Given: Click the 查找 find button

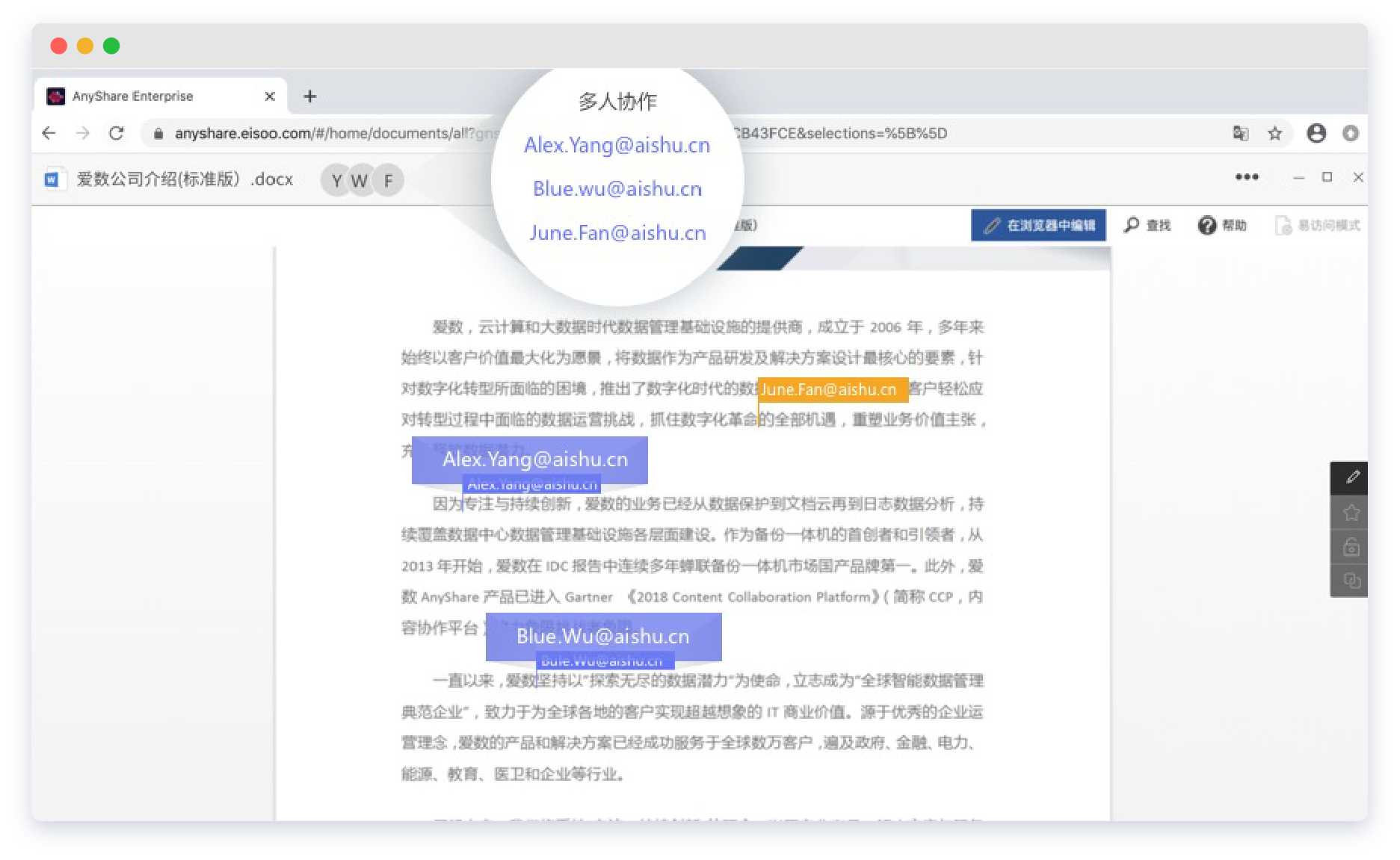Looking at the screenshot, I should [x=1147, y=225].
